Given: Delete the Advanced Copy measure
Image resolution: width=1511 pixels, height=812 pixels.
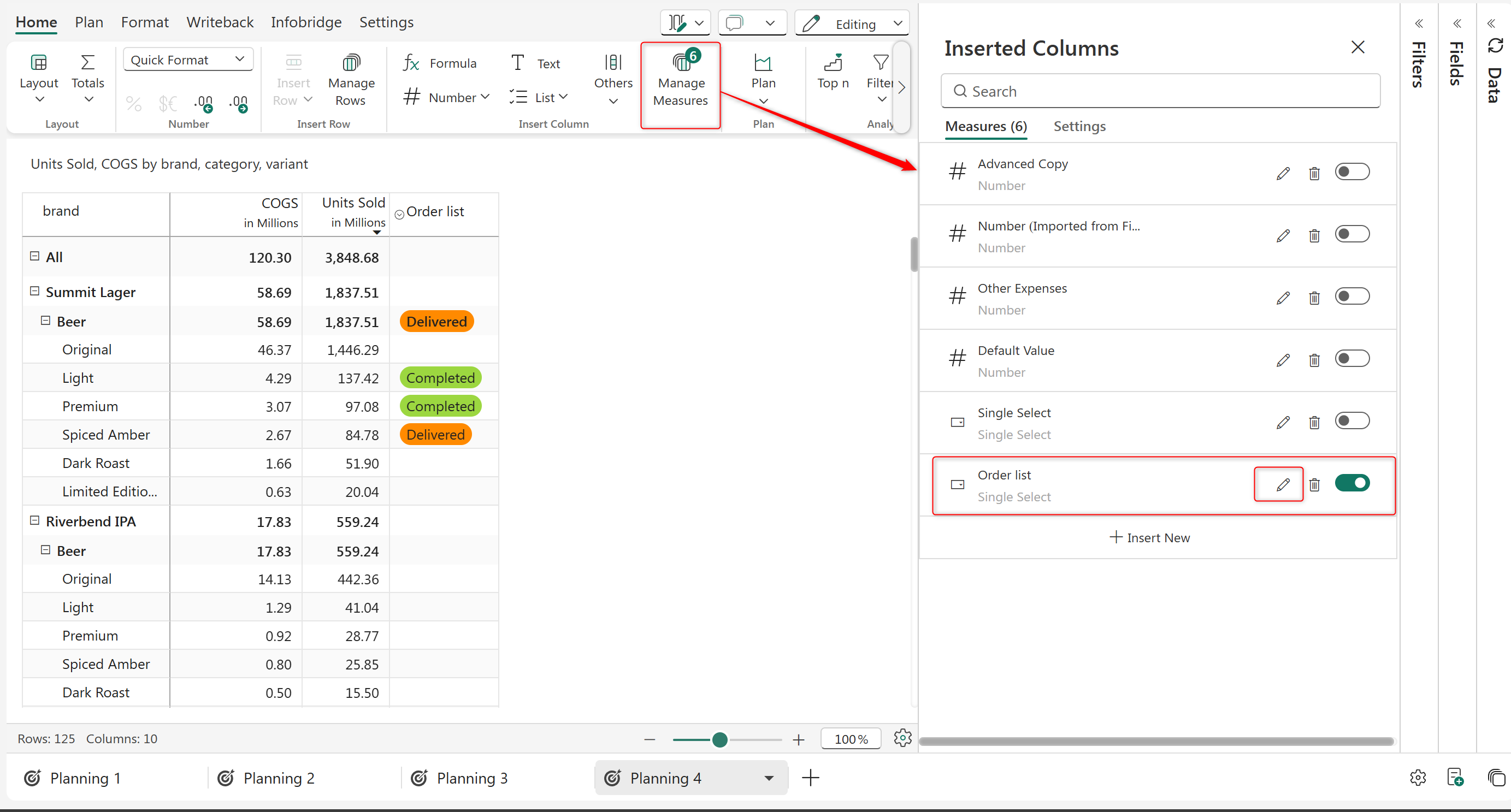Looking at the screenshot, I should click(x=1314, y=174).
